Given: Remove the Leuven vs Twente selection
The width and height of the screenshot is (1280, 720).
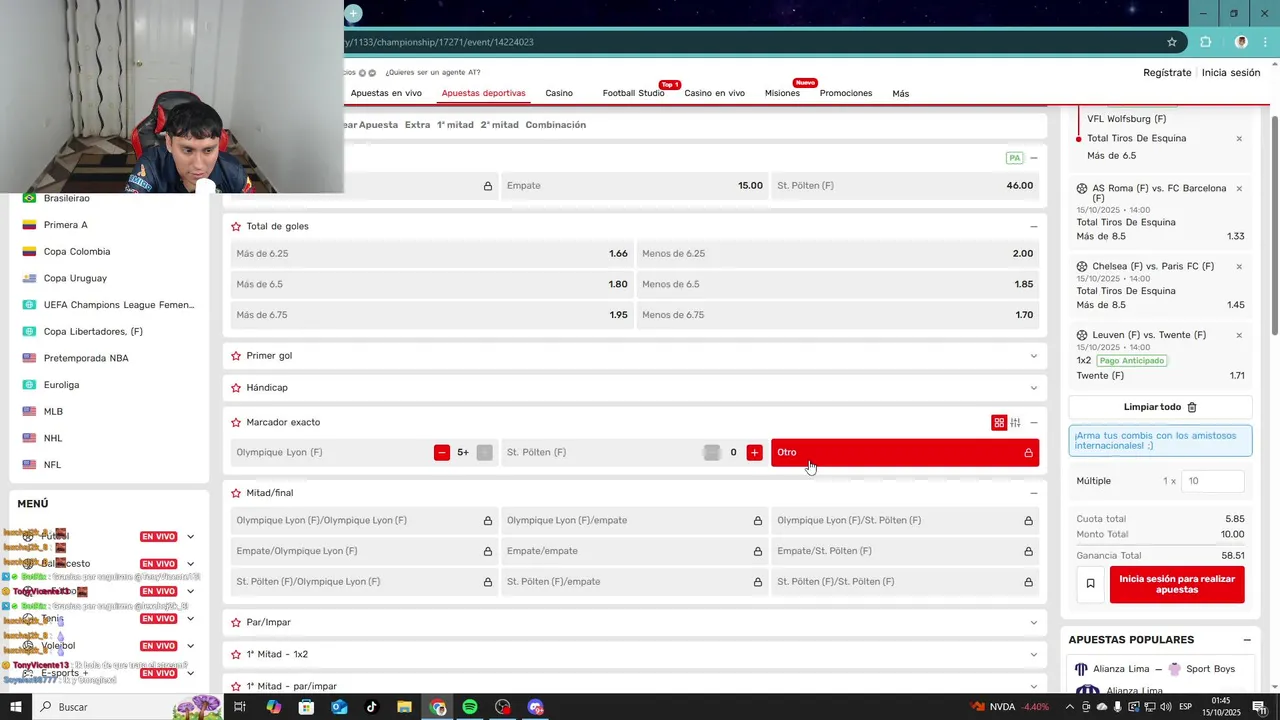Looking at the screenshot, I should pos(1239,335).
